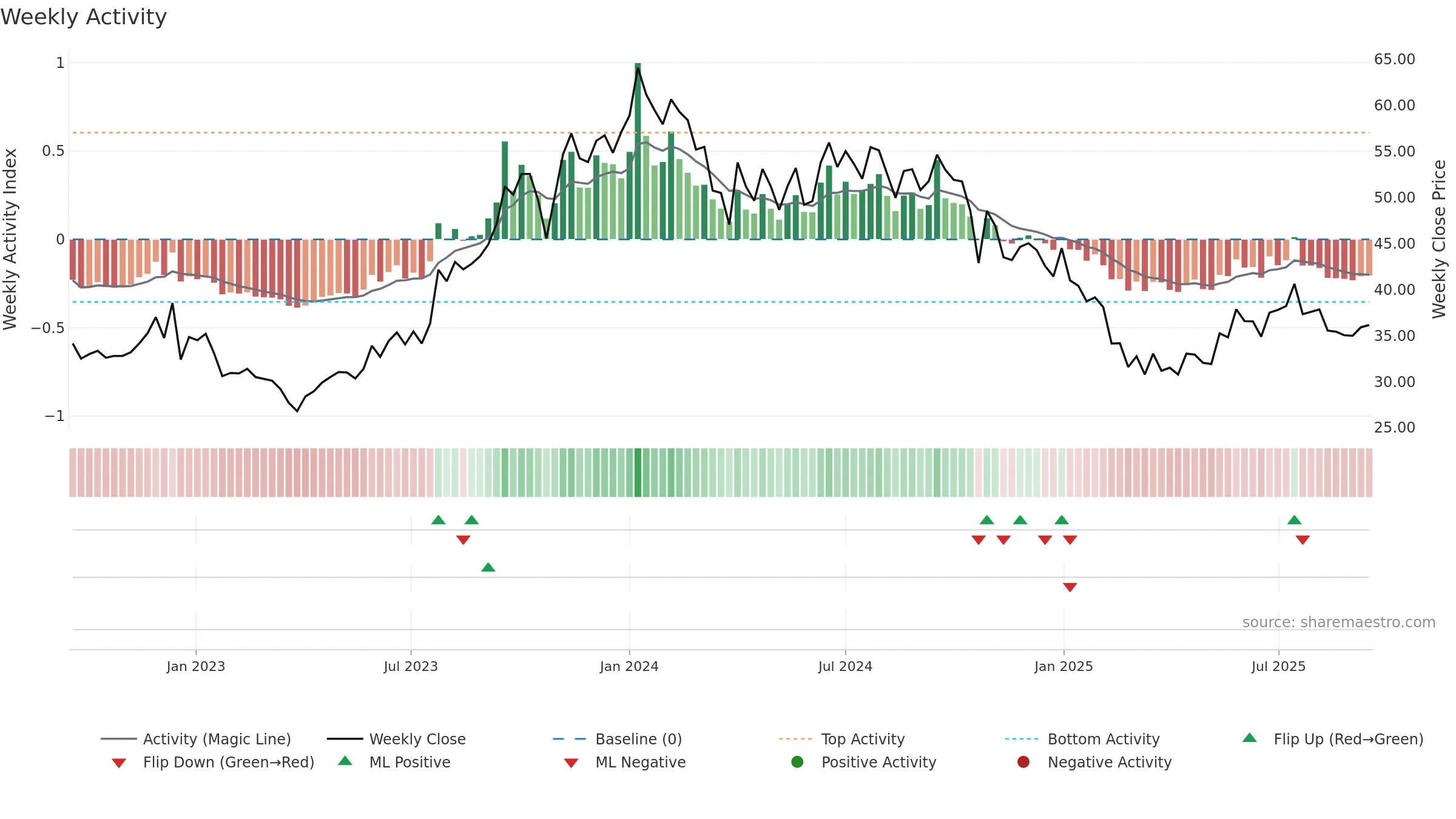Toggle the Activity (Magic Line) legend entry

coord(196,739)
